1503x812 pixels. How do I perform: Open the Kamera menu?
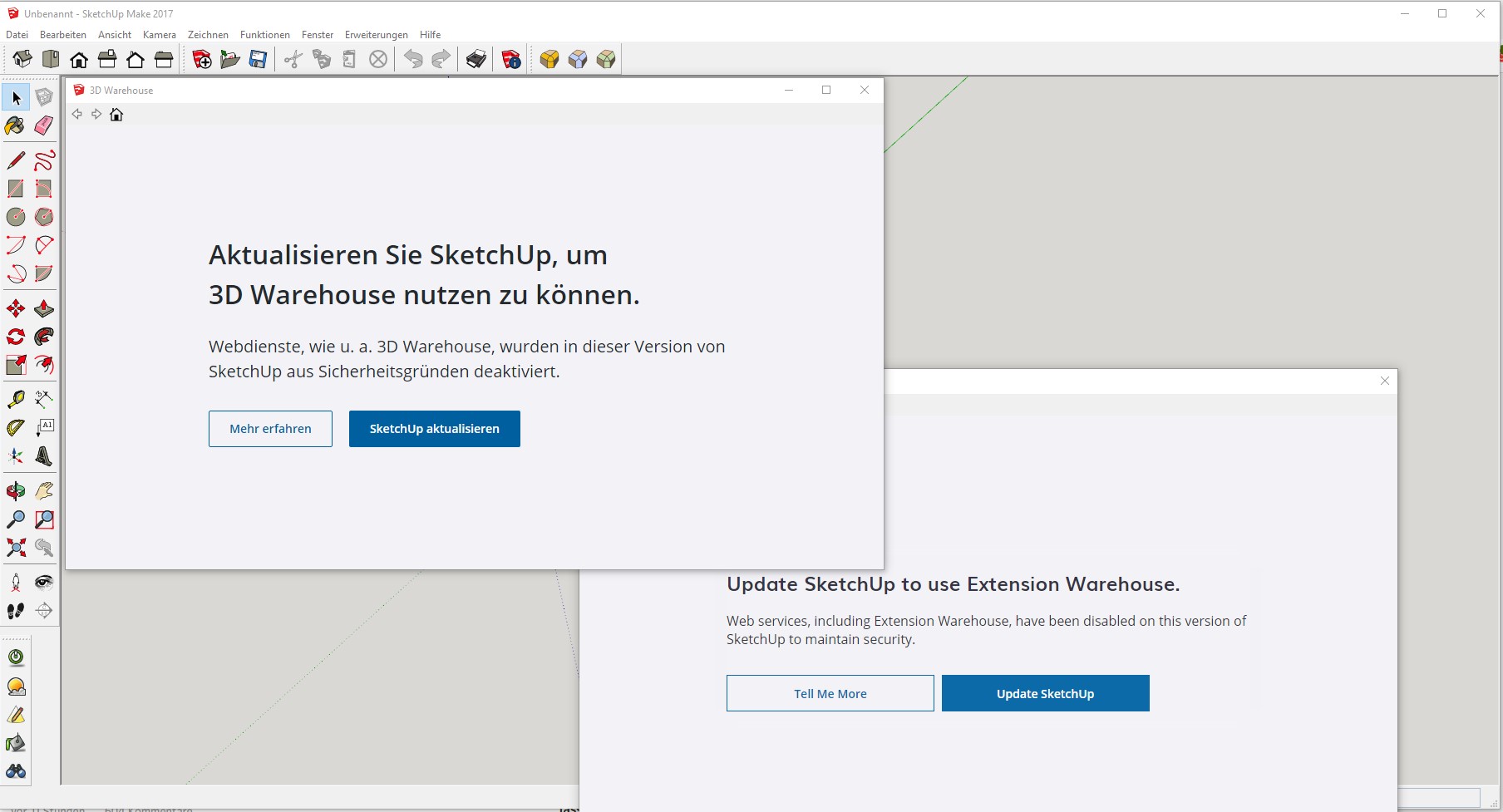[159, 35]
